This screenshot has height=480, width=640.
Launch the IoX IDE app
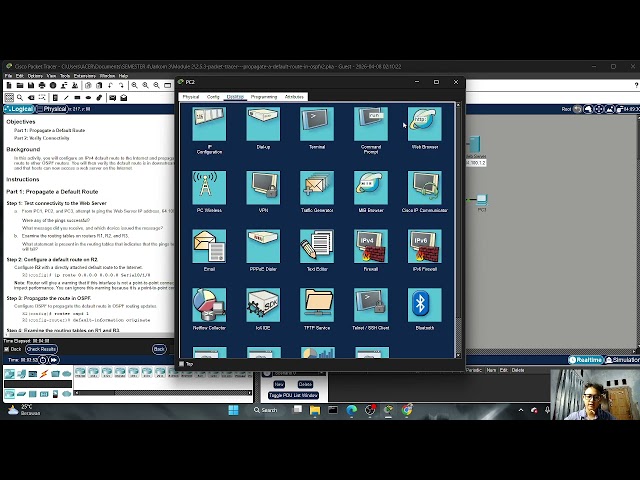(263, 305)
